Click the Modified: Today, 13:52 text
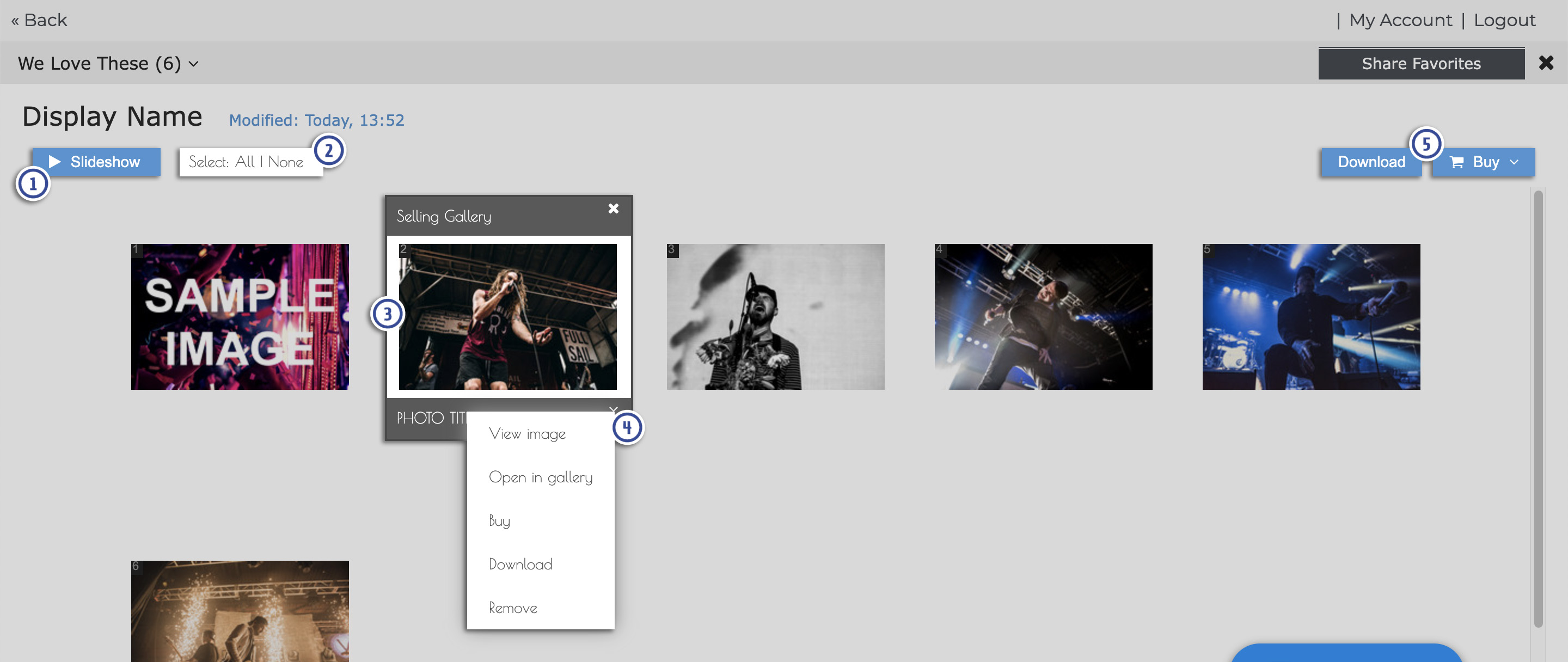1568x662 pixels. (316, 120)
